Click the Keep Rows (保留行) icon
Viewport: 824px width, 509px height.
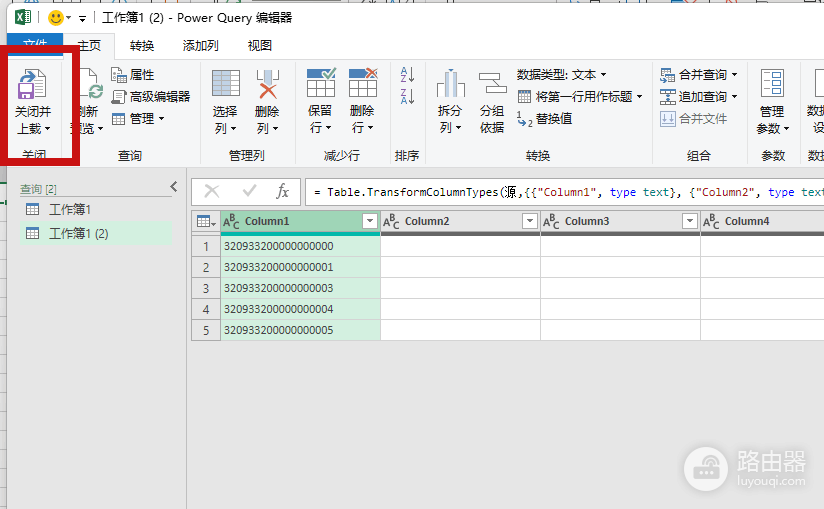tap(321, 82)
